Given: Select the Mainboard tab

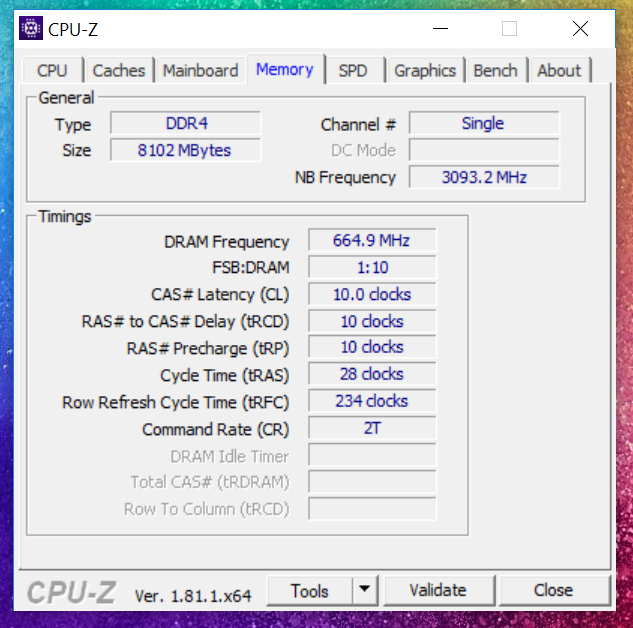Looking at the screenshot, I should (201, 71).
